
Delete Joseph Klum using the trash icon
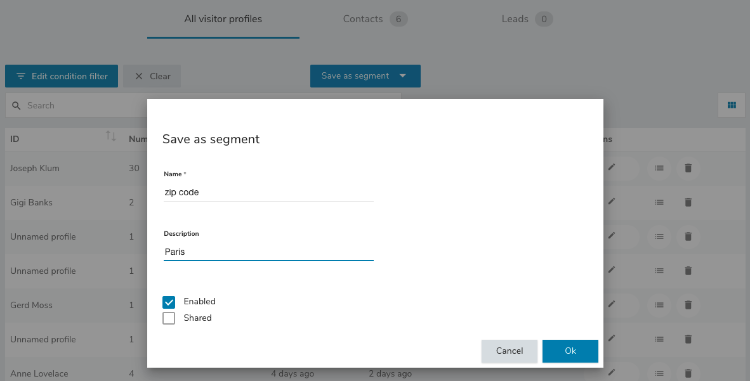[688, 168]
